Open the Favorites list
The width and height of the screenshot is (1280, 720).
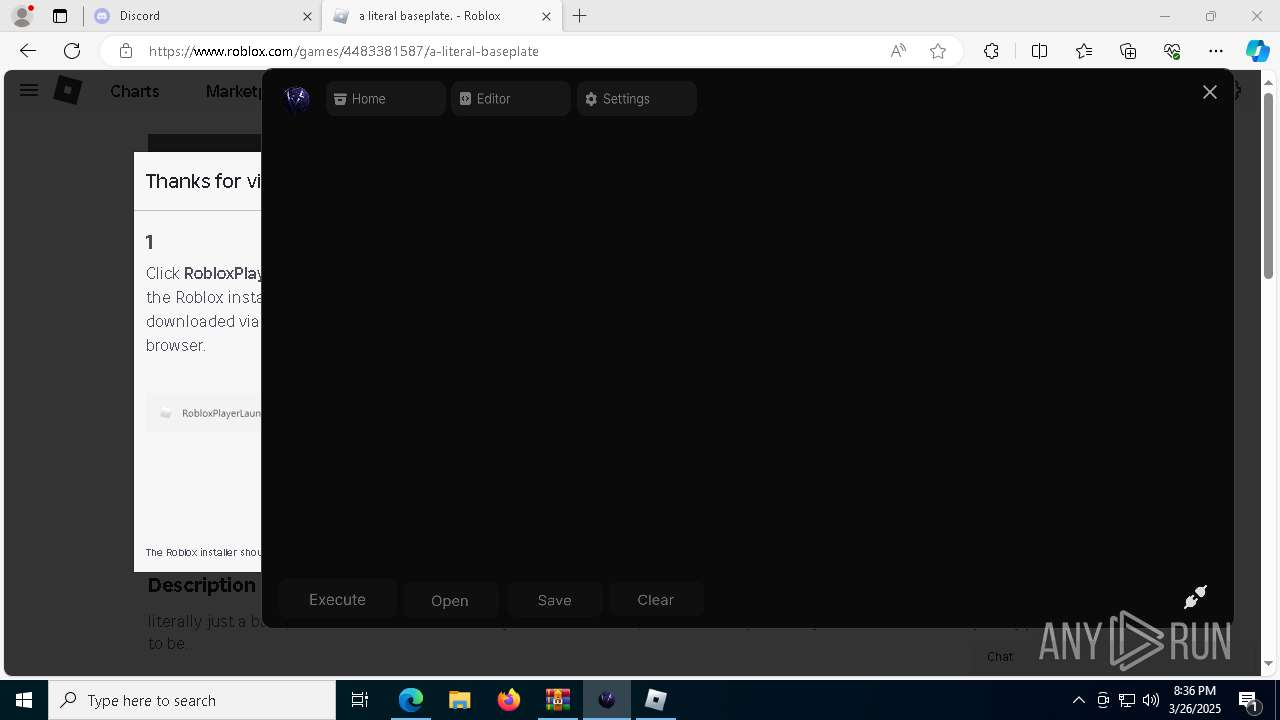click(1084, 51)
